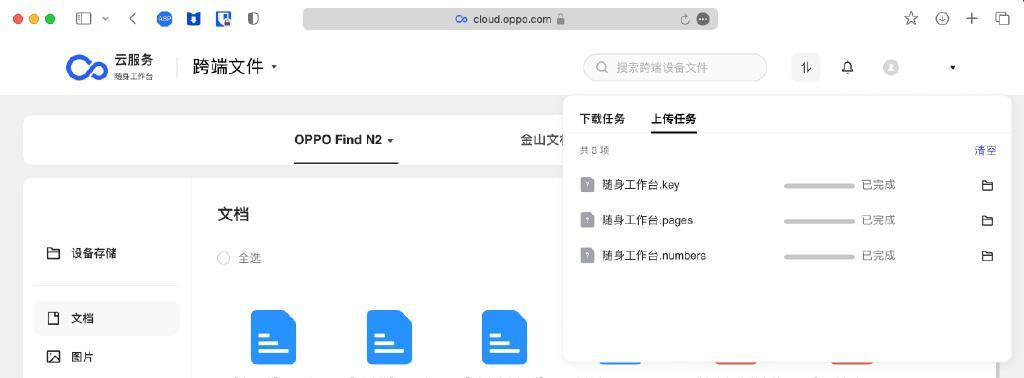Open the address bar more options ellipsis
This screenshot has width=1024, height=378.
703,20
